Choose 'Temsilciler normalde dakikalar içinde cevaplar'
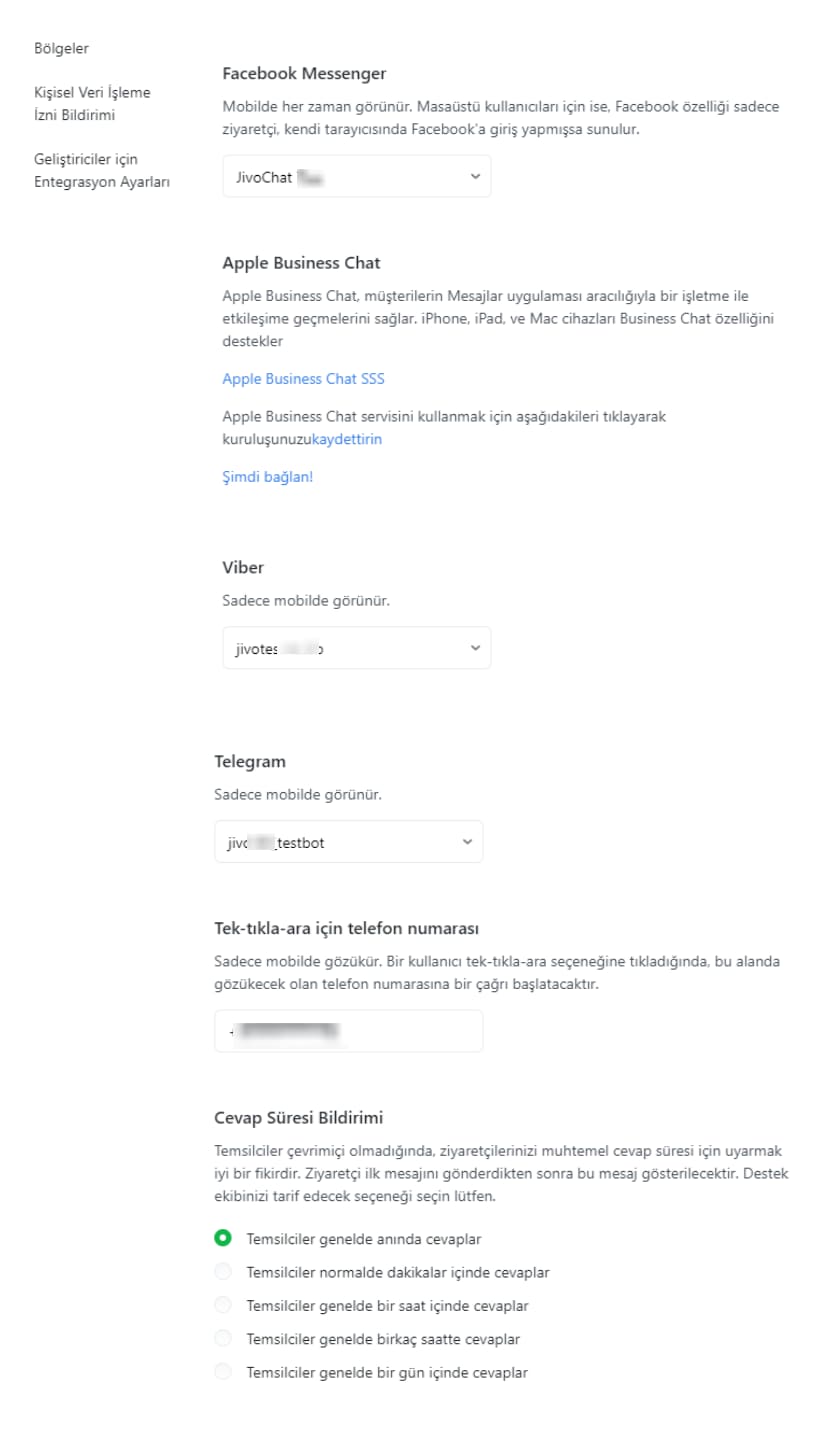The height and width of the screenshot is (1455, 815). point(223,1272)
